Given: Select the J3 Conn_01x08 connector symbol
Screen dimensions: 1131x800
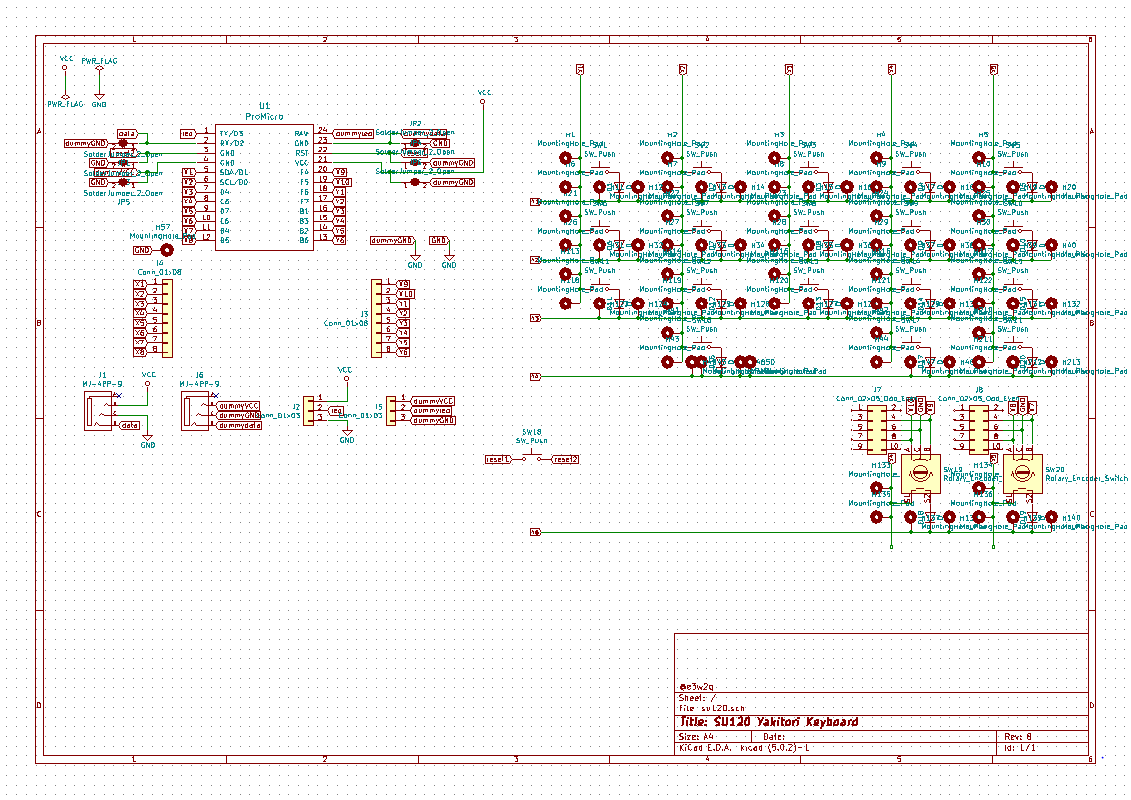Looking at the screenshot, I should pyautogui.click(x=377, y=318).
